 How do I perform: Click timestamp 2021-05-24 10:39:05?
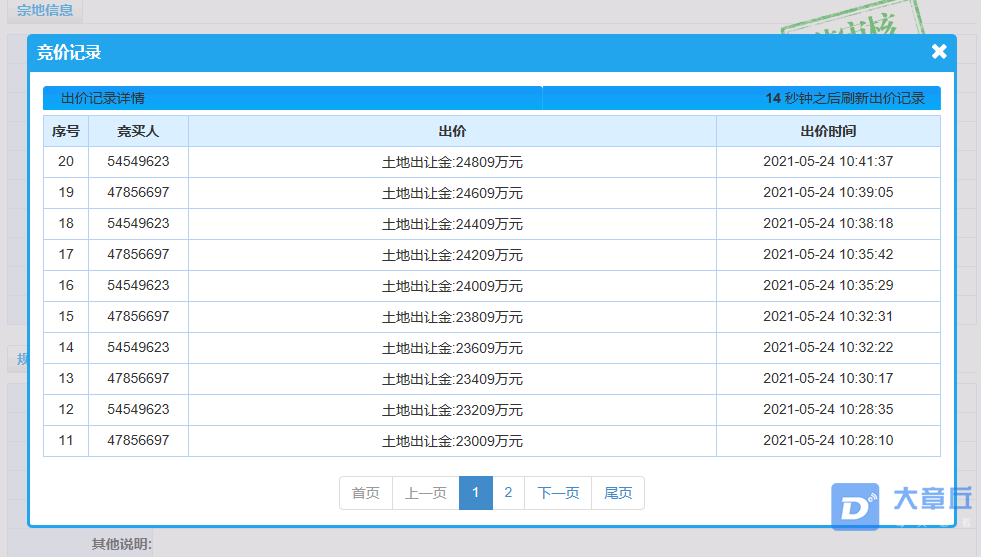click(828, 192)
